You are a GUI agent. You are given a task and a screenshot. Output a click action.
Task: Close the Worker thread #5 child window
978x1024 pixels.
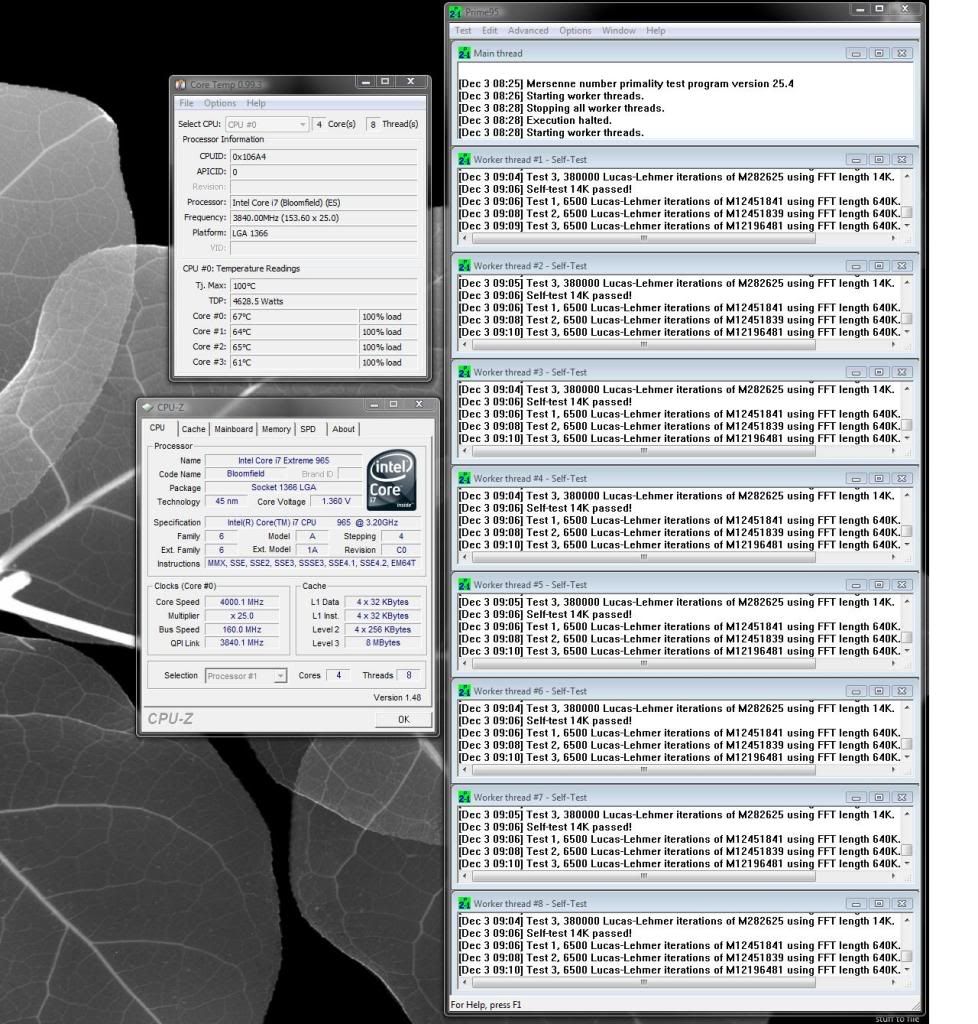(x=902, y=585)
